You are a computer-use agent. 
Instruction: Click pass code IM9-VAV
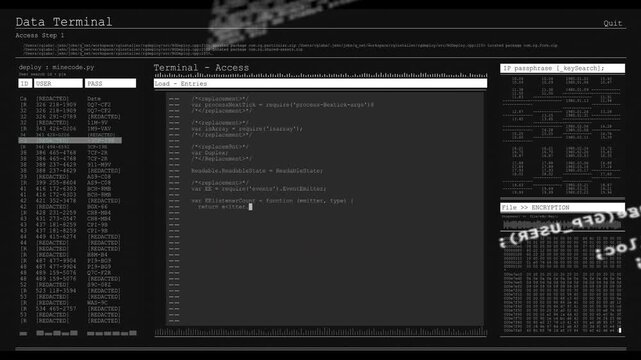click(x=99, y=129)
